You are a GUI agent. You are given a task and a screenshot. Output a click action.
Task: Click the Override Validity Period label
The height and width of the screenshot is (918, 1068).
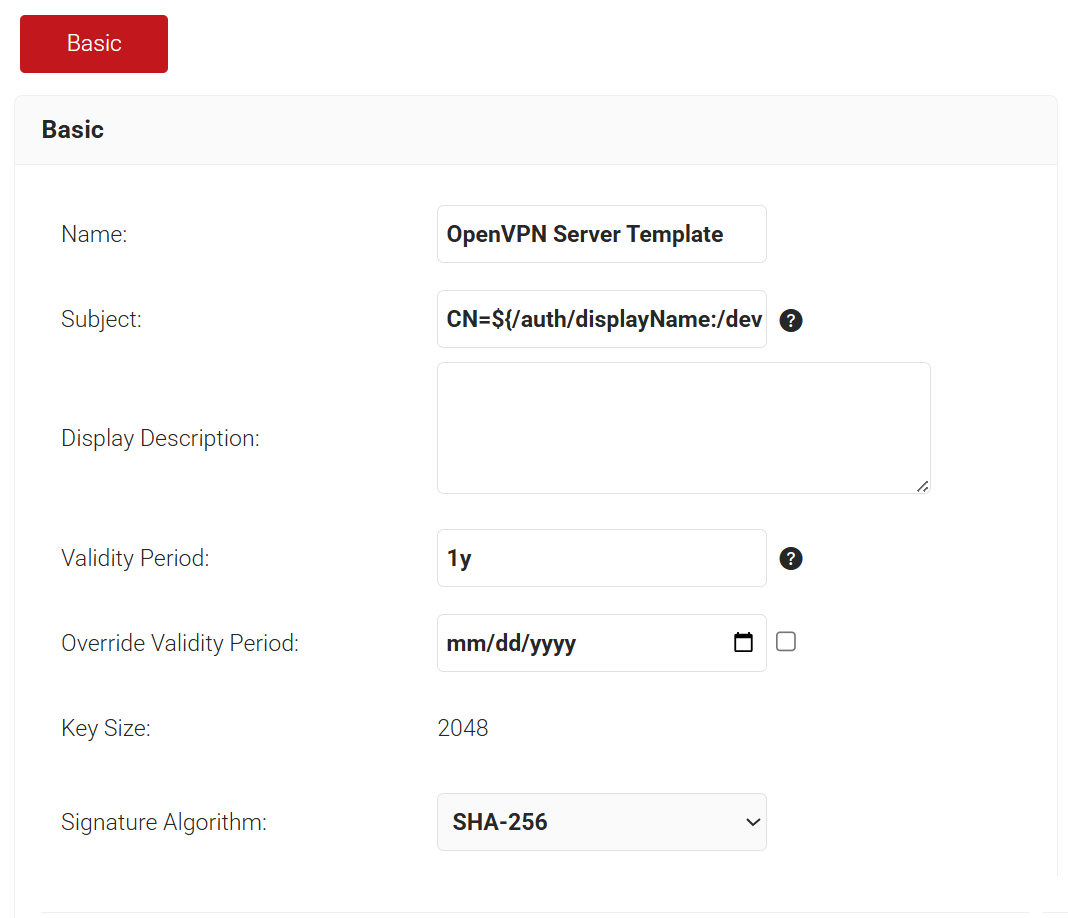180,643
